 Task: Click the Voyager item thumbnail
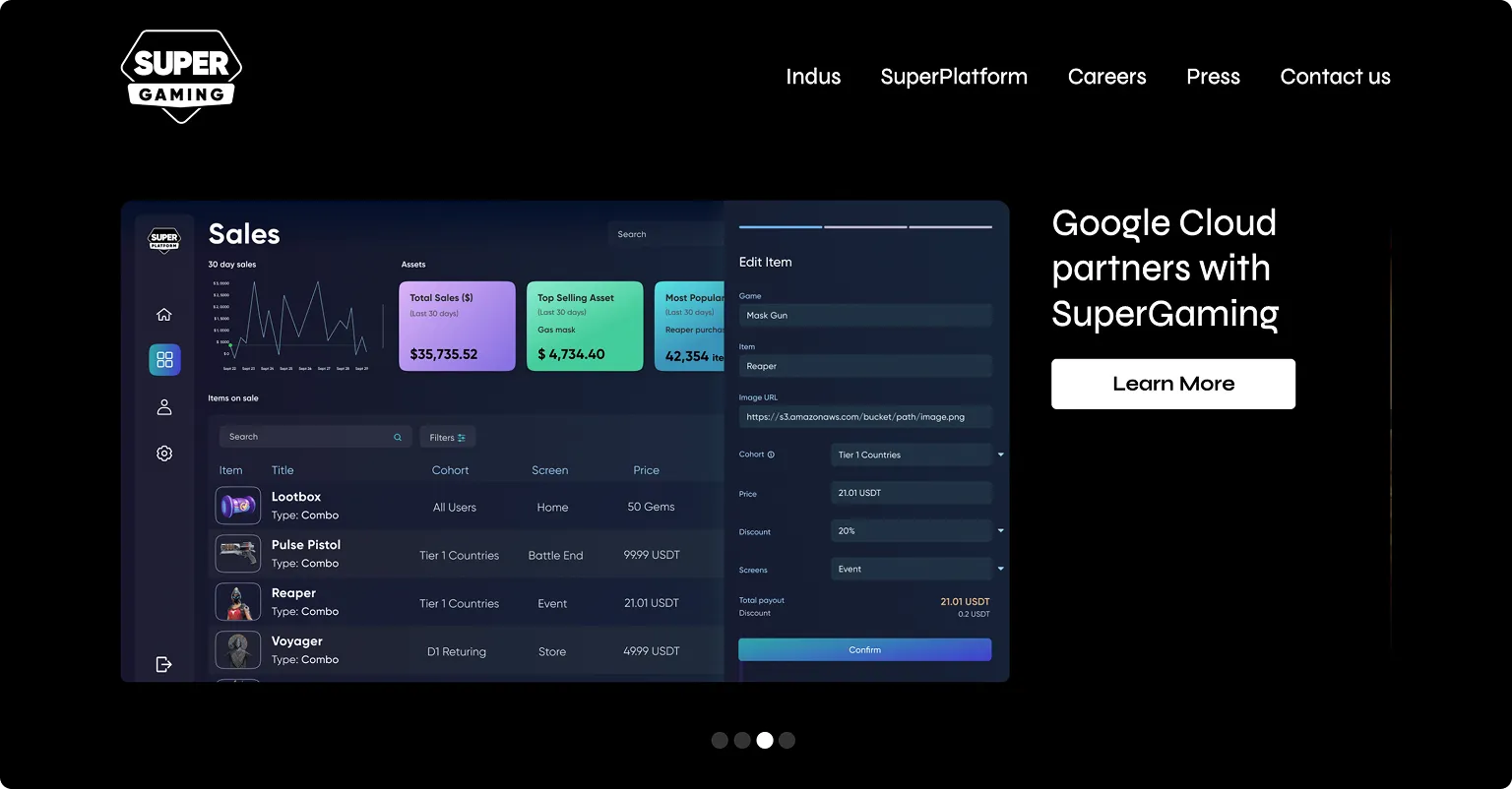[x=238, y=650]
